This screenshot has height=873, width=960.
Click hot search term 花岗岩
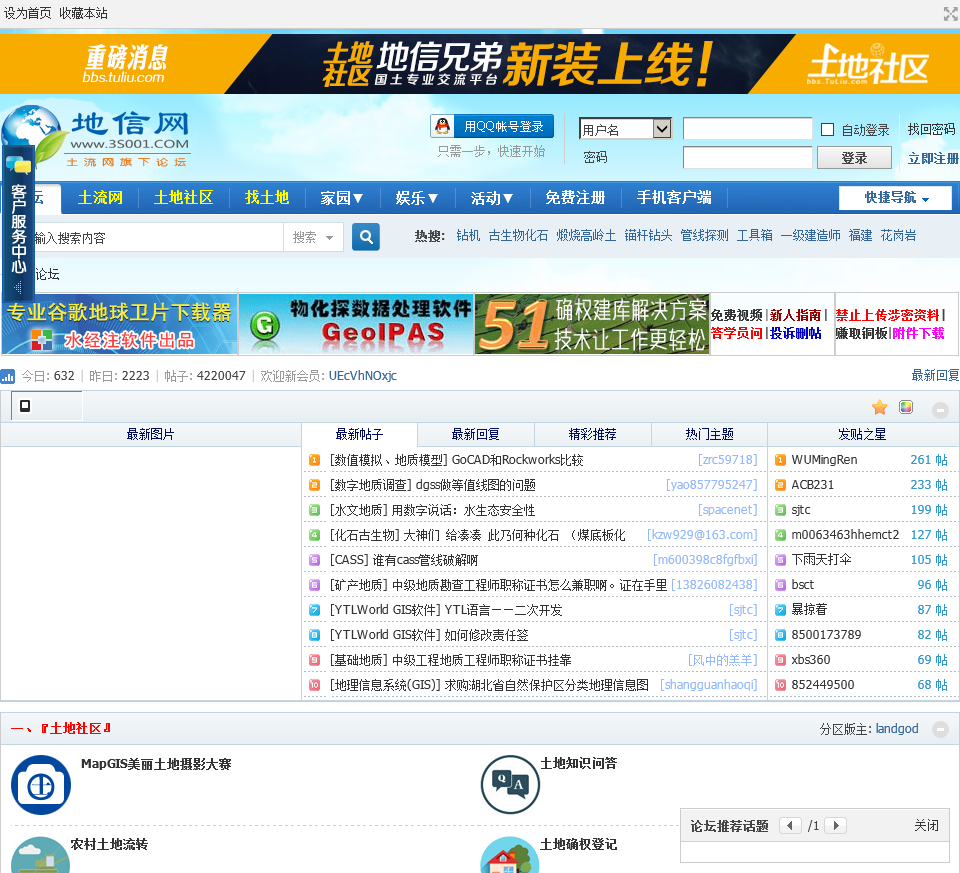[898, 236]
